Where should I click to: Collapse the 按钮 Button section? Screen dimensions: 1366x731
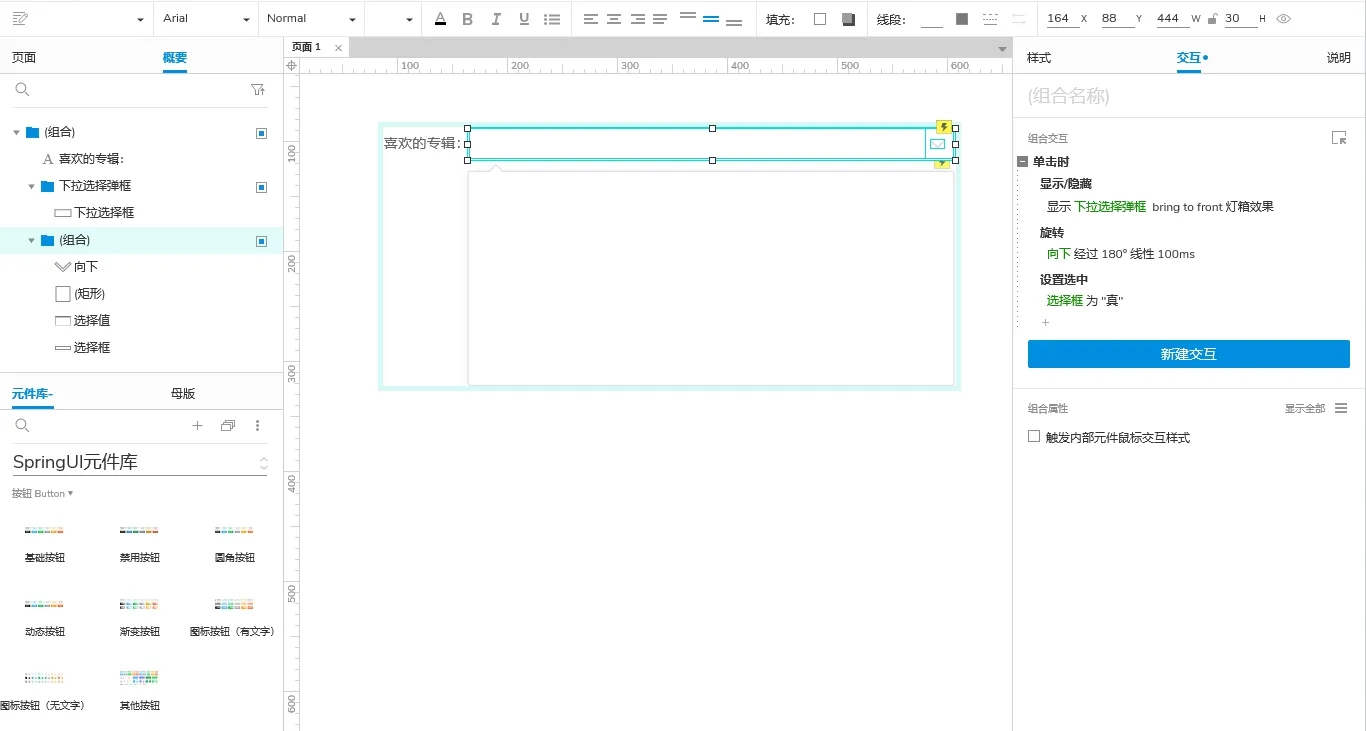tap(42, 494)
